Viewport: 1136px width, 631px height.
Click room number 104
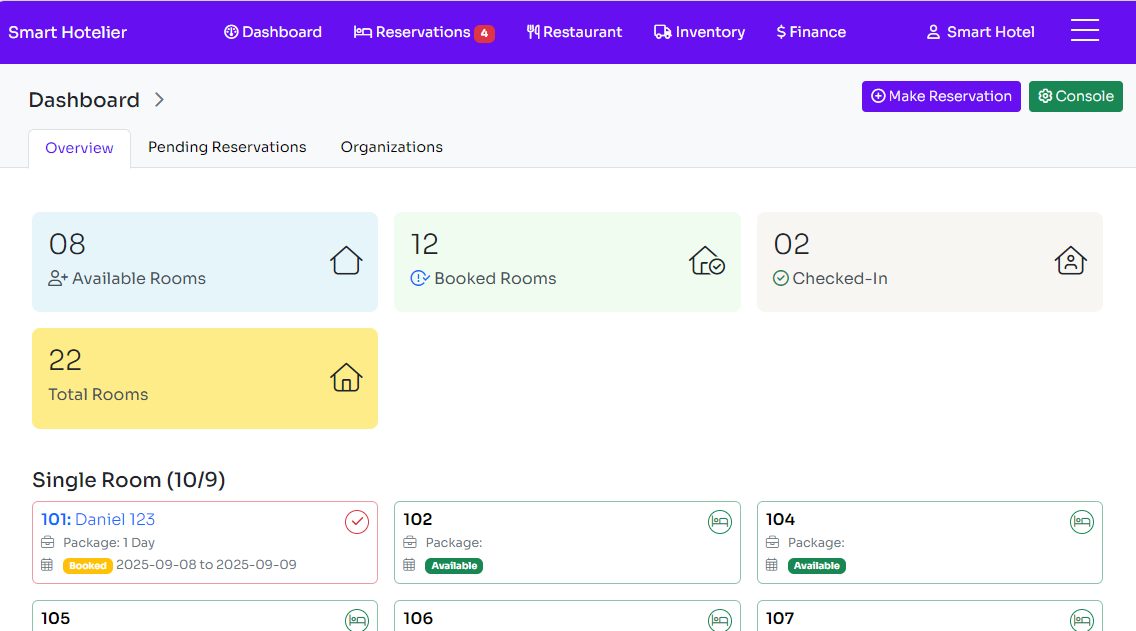pos(780,519)
